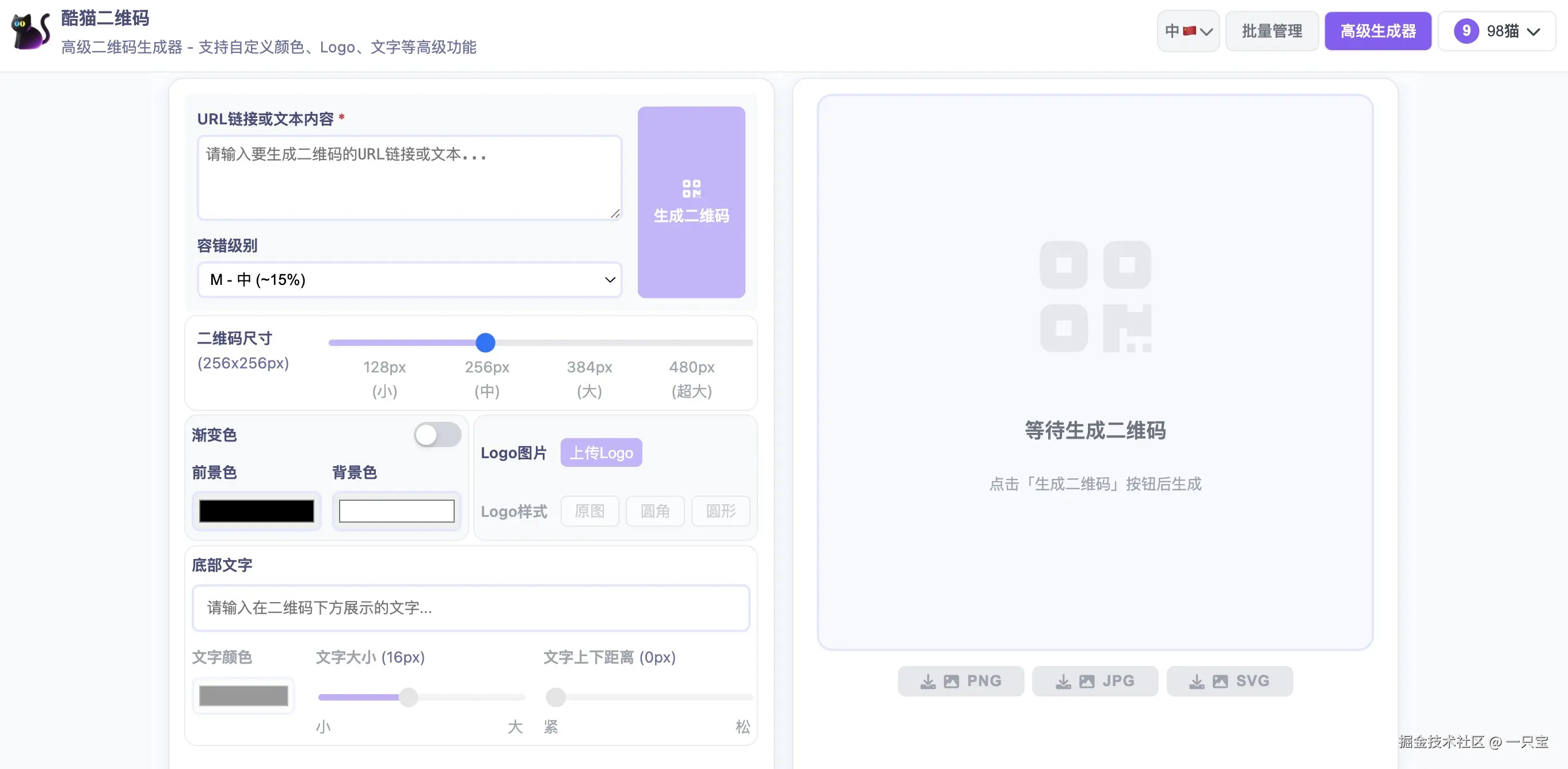Click the large QR placeholder icon
1568x769 pixels.
point(1095,296)
